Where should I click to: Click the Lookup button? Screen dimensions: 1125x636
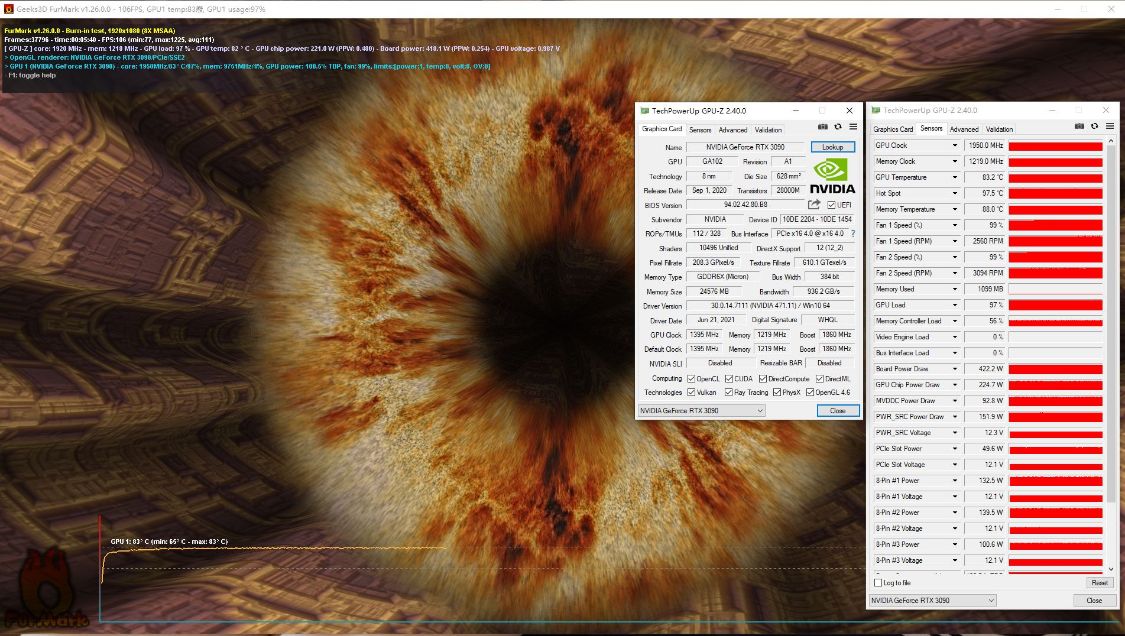tap(833, 147)
